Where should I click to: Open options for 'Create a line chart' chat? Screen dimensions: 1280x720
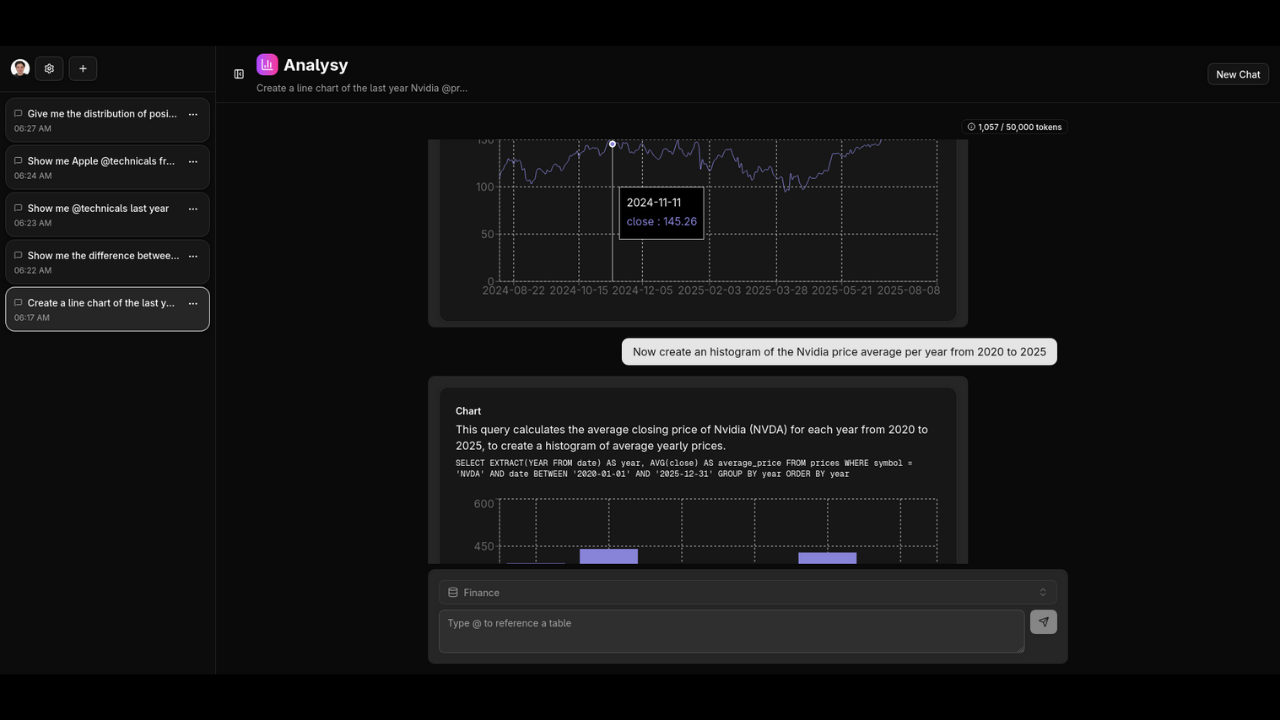[193, 303]
